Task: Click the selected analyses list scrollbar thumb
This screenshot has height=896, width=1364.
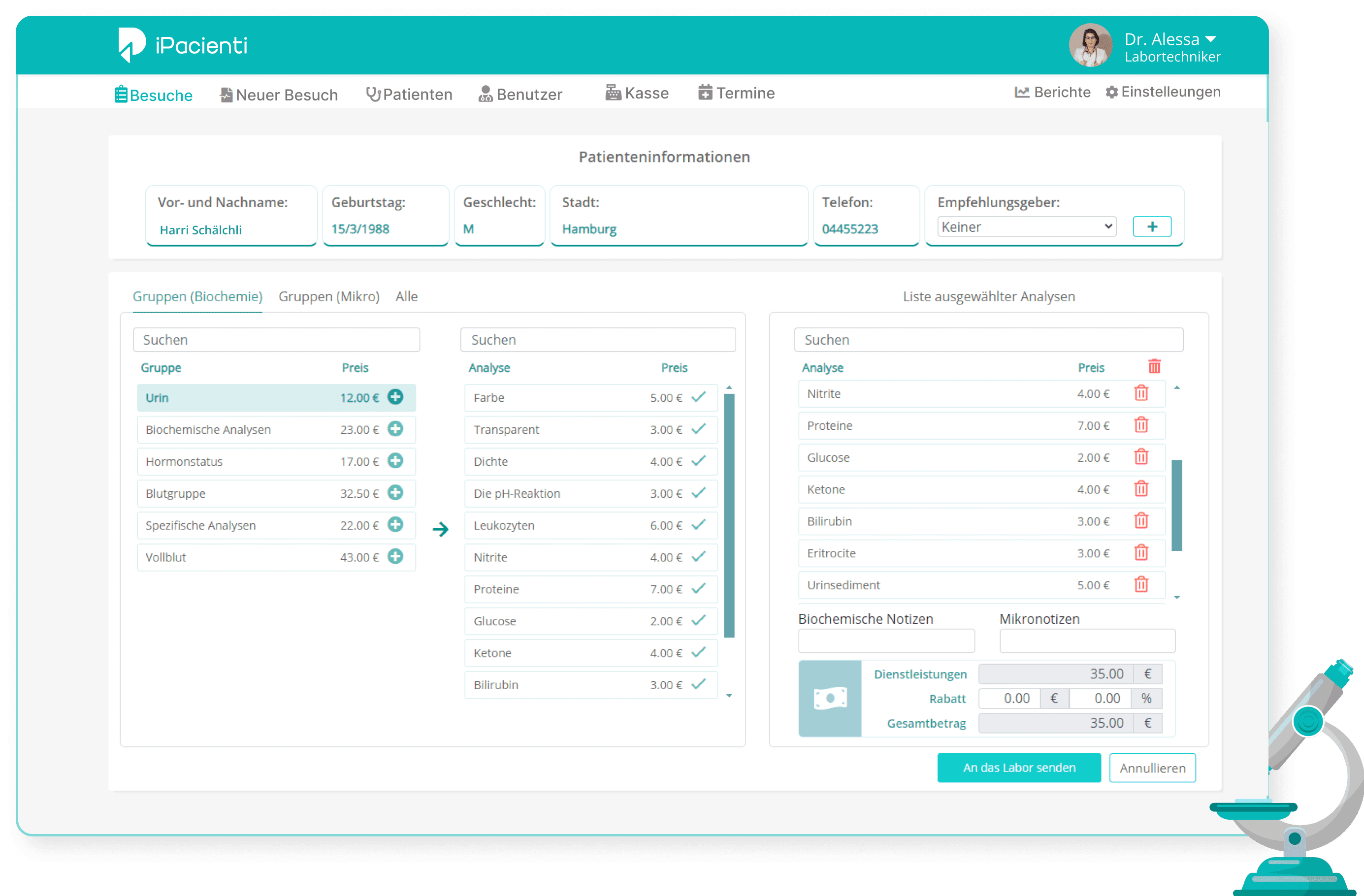Action: pos(1176,505)
